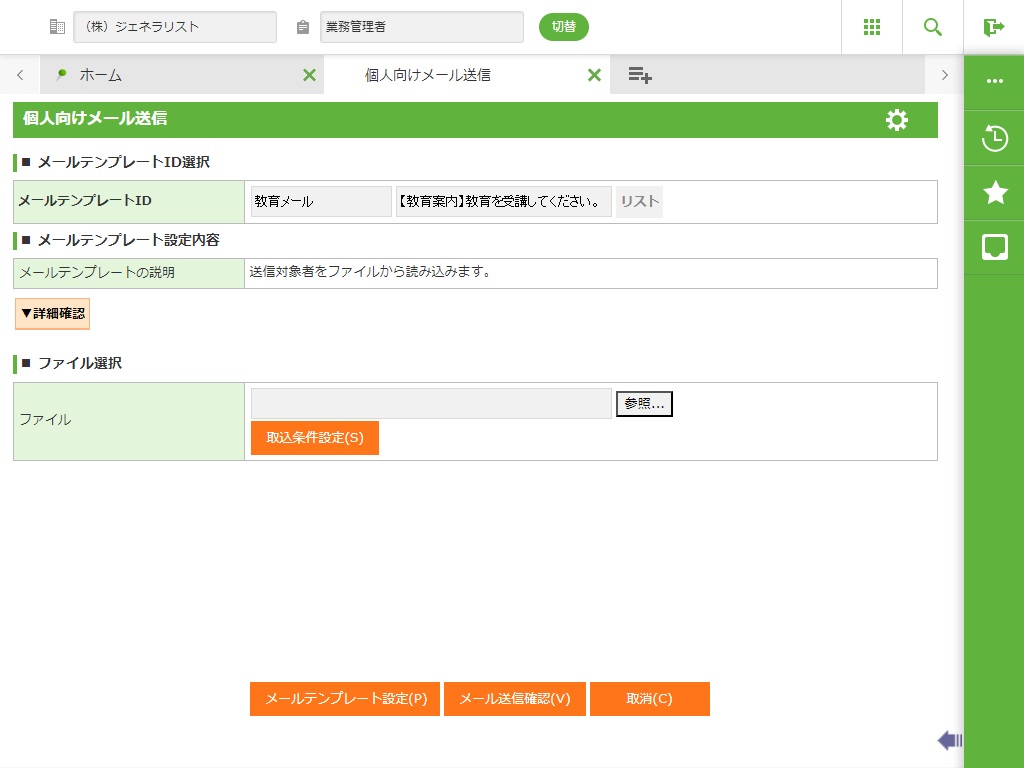Click the 参照... browse button
Image resolution: width=1024 pixels, height=768 pixels.
[644, 404]
